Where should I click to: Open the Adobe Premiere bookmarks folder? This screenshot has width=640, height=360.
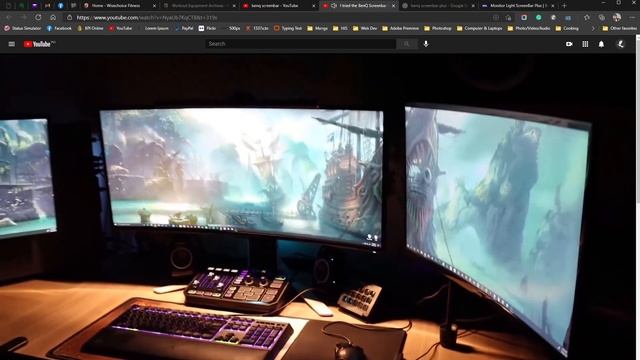click(400, 28)
